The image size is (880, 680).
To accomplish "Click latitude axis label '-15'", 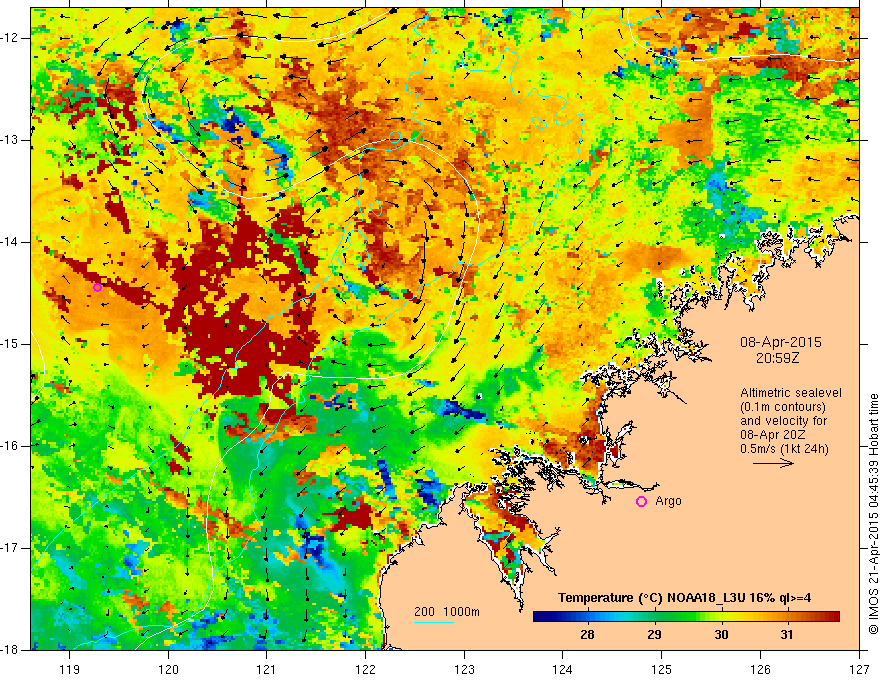I will point(10,344).
